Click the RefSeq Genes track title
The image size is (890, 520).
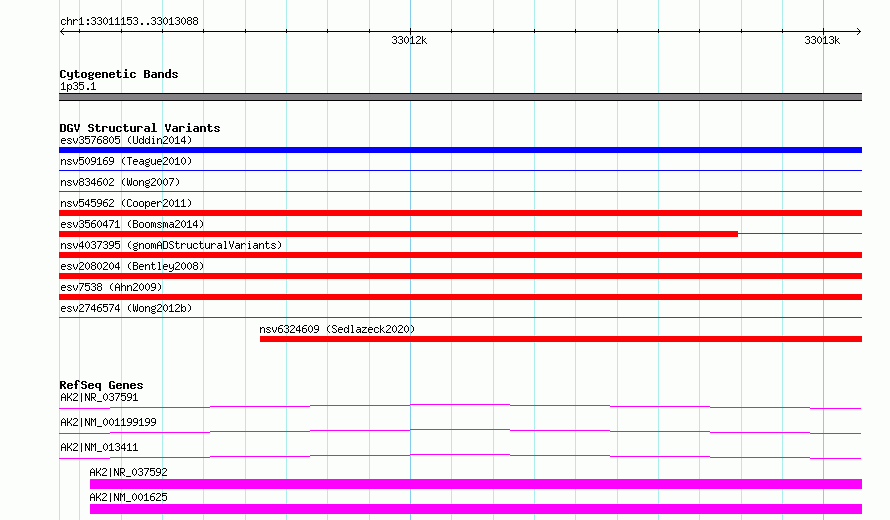point(101,385)
